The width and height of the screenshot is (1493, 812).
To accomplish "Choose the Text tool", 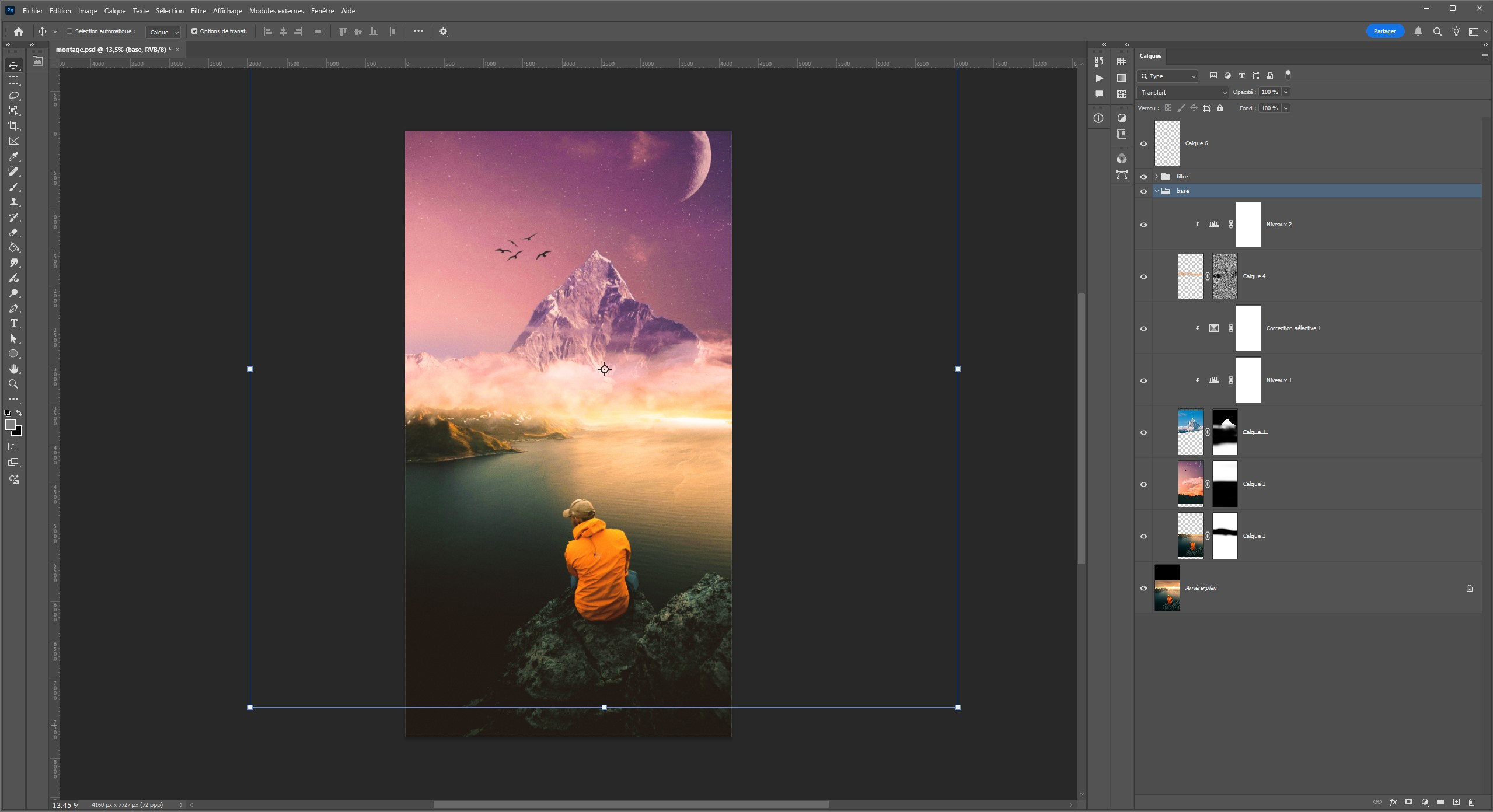I will (x=13, y=324).
